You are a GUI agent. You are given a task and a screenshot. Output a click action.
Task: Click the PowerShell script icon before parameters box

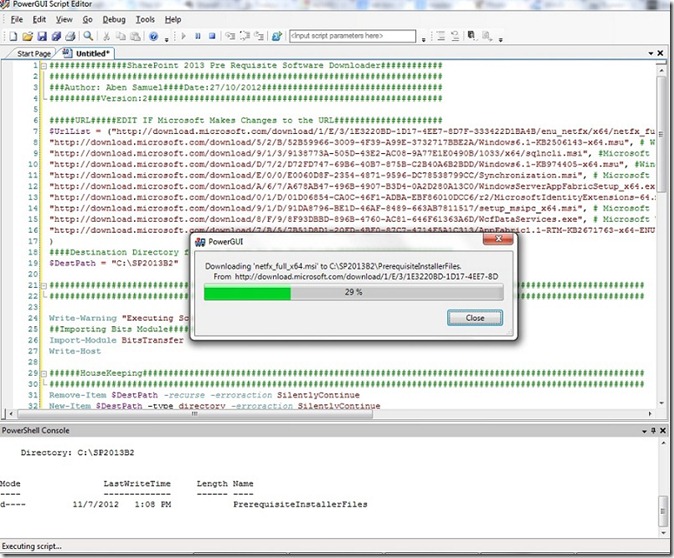pyautogui.click(x=277, y=36)
